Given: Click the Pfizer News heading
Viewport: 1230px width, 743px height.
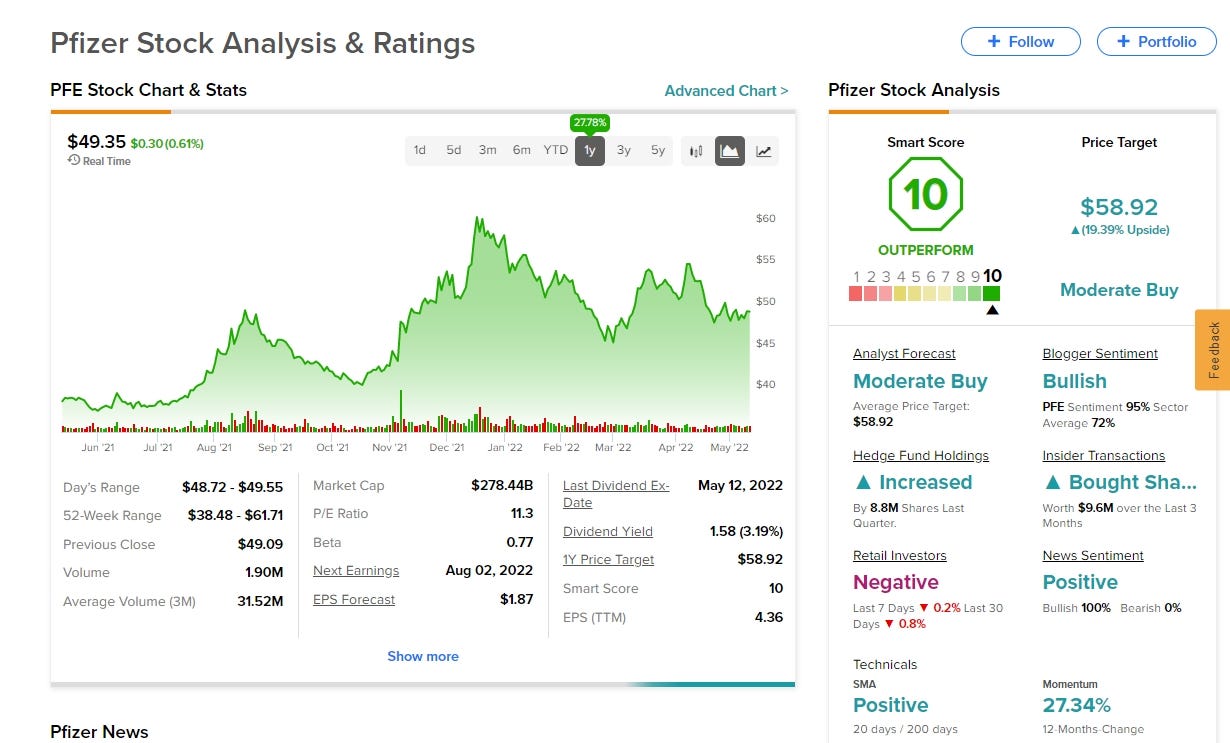Looking at the screenshot, I should (x=99, y=732).
